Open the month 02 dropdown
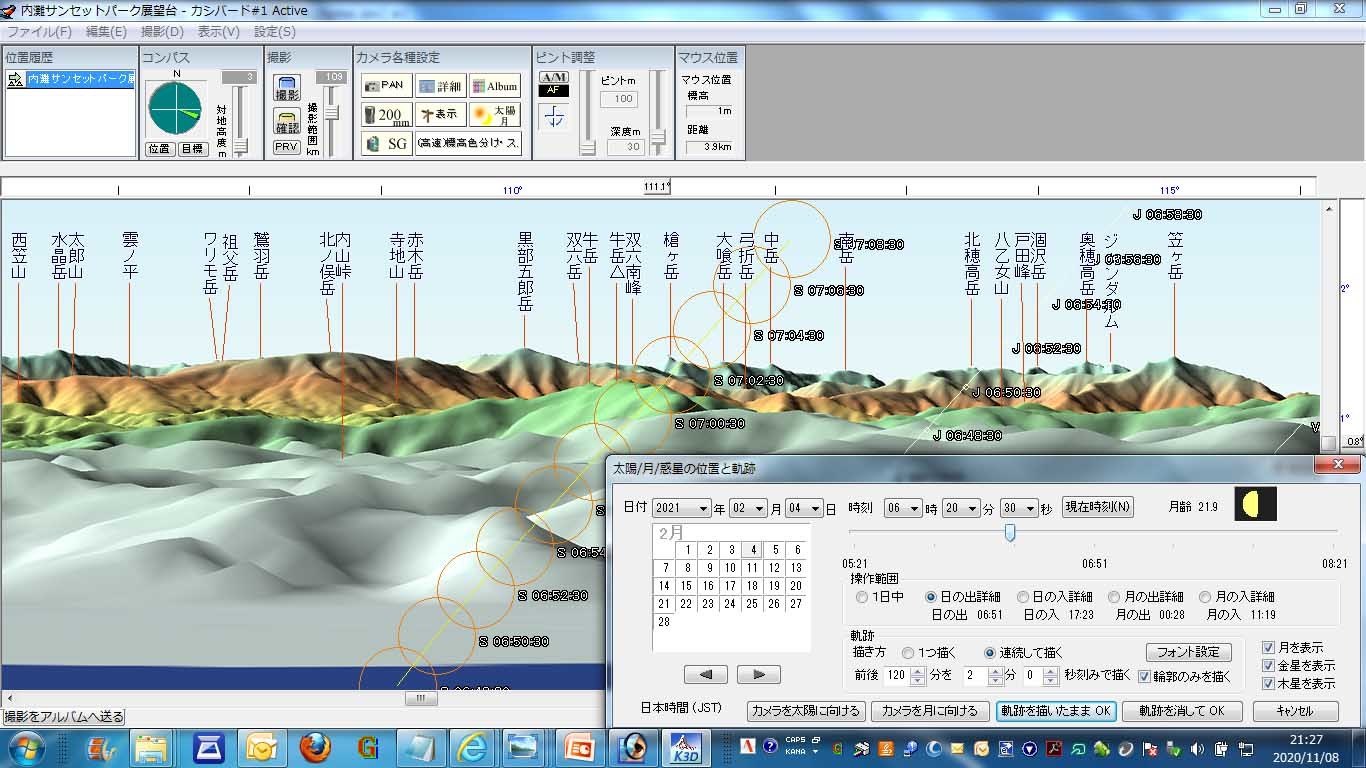Image resolution: width=1366 pixels, height=768 pixels. 748,509
